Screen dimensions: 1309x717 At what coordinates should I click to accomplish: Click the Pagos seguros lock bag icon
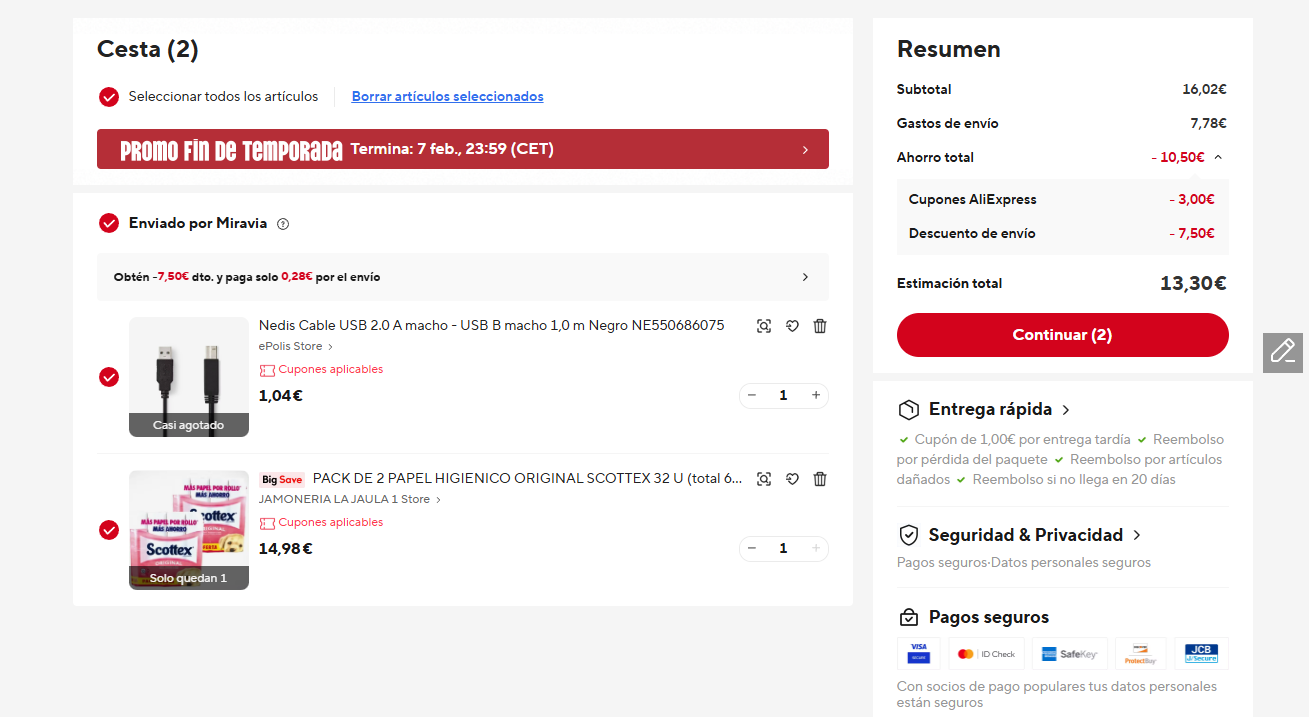pos(908,617)
